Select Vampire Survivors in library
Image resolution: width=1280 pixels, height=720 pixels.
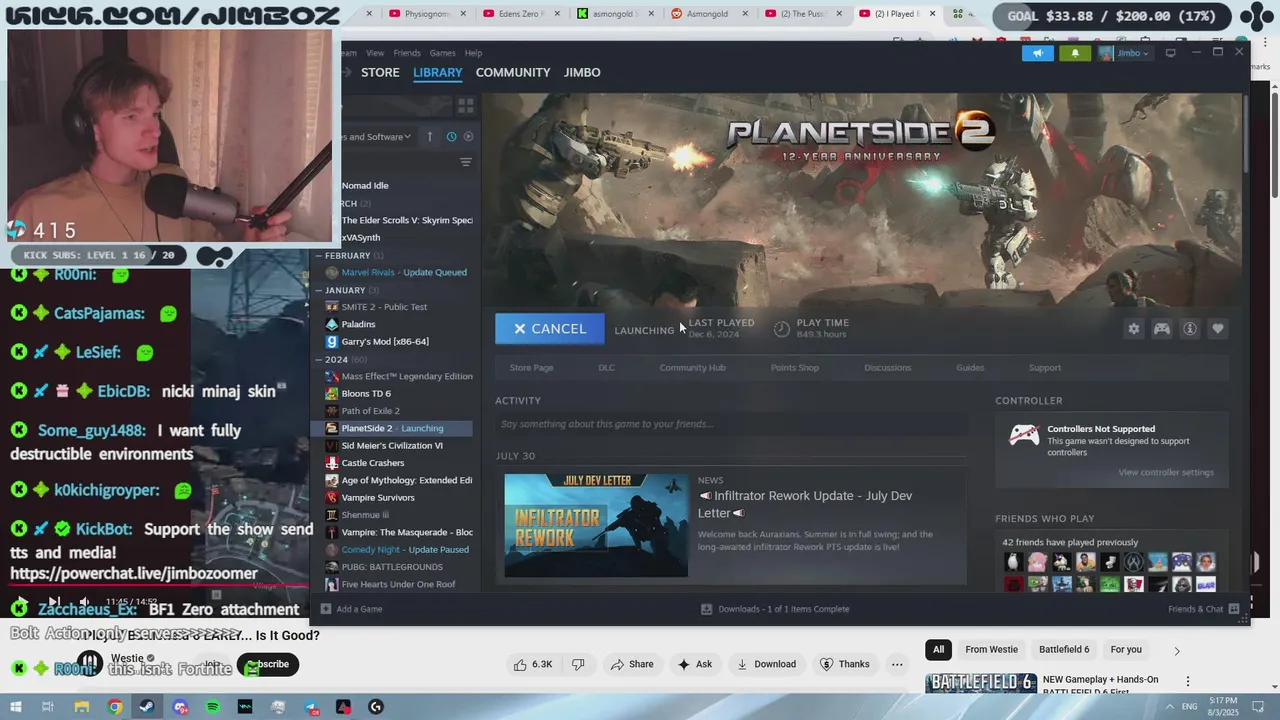click(x=378, y=498)
